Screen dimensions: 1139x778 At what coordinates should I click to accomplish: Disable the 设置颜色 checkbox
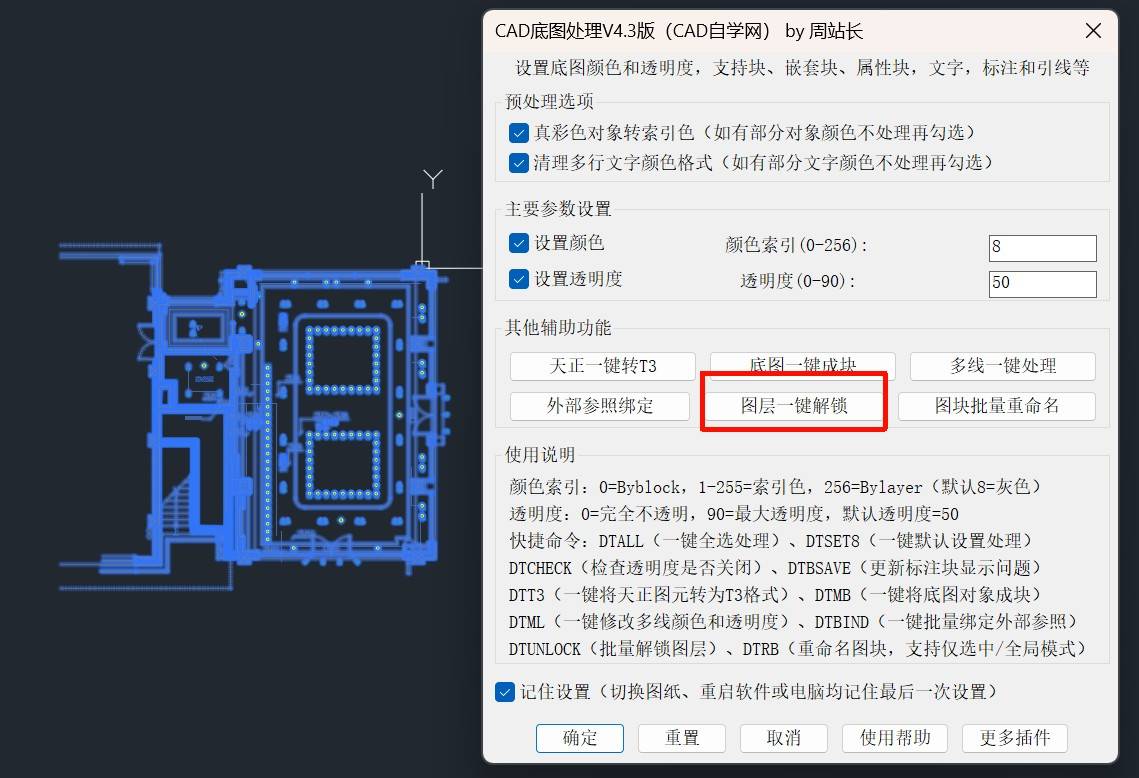tap(519, 243)
